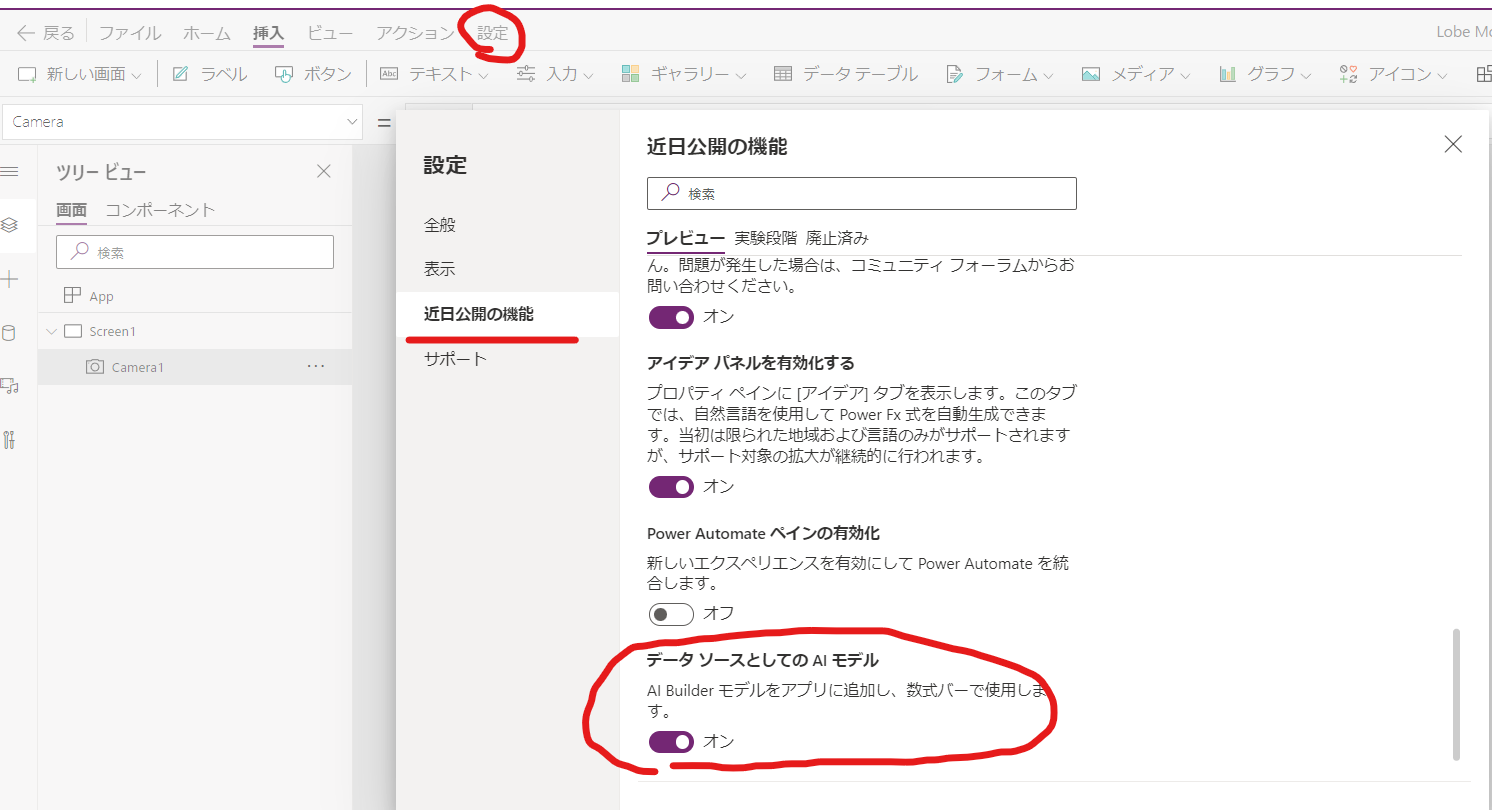The width and height of the screenshot is (1492, 810).
Task: Open the ビュー tab
Action: 330,33
